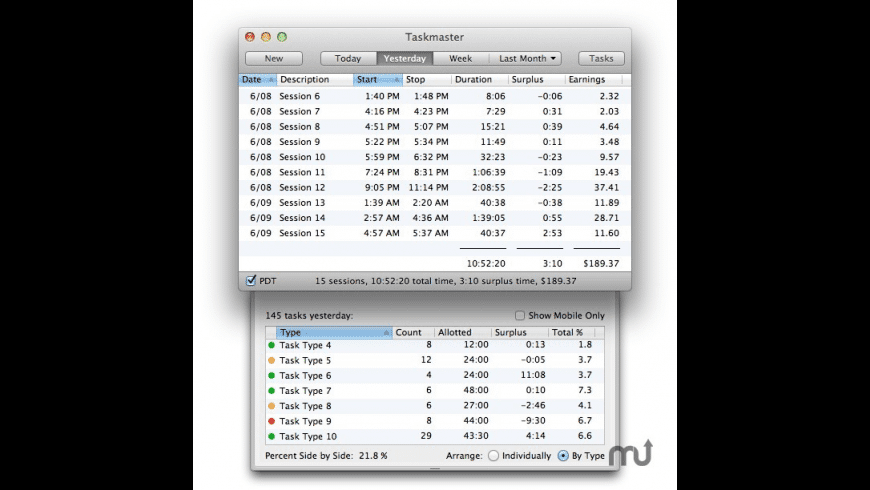870x490 pixels.
Task: Select the Session 14 row
Action: click(x=434, y=218)
